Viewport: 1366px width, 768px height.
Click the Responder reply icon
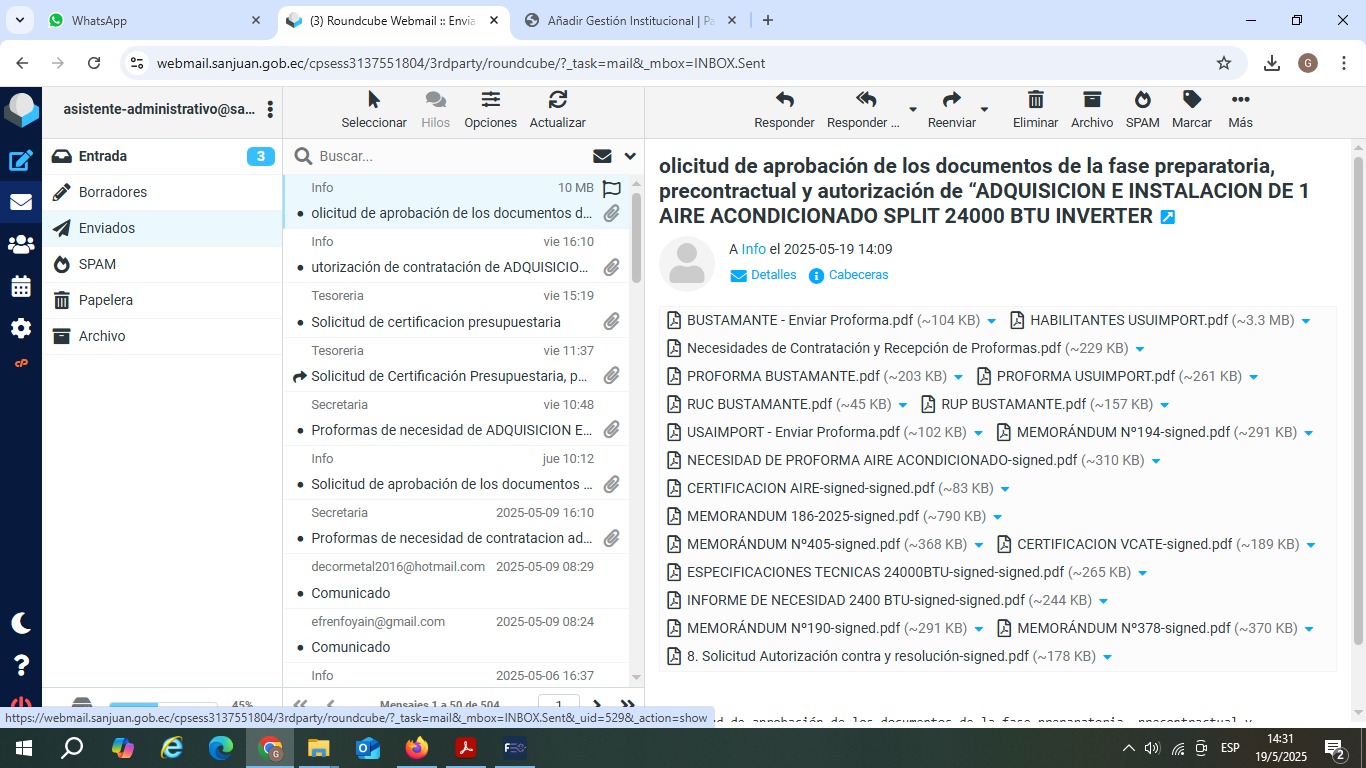[x=784, y=100]
